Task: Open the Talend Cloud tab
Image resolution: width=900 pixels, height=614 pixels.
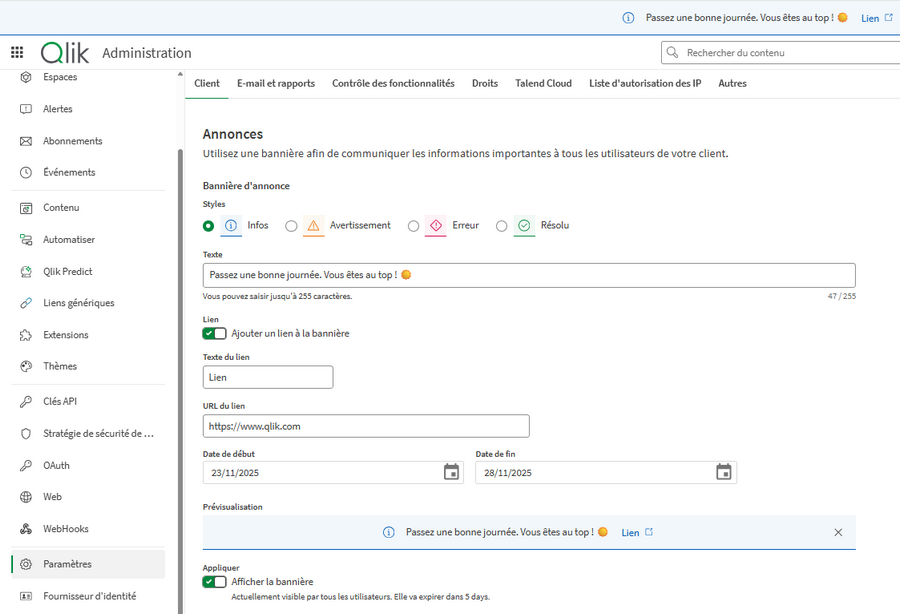Action: click(x=543, y=84)
